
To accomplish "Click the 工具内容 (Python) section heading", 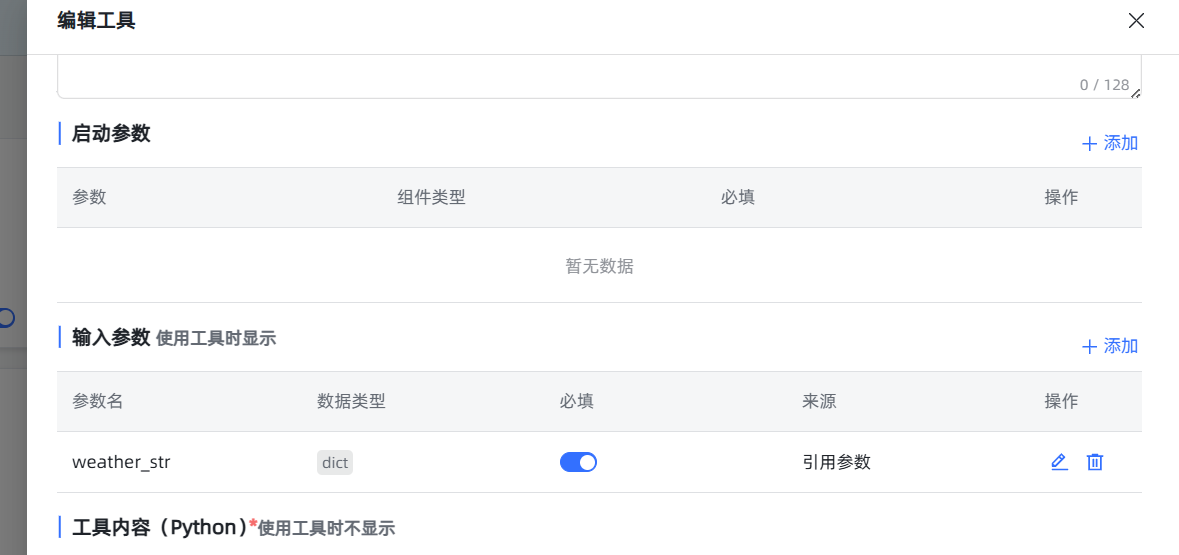I will pyautogui.click(x=159, y=527).
